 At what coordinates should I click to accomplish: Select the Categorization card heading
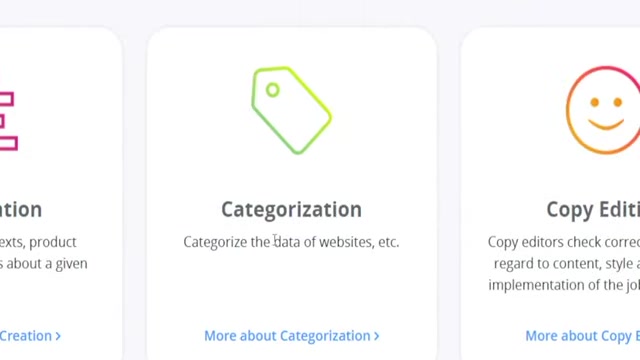pyautogui.click(x=291, y=210)
